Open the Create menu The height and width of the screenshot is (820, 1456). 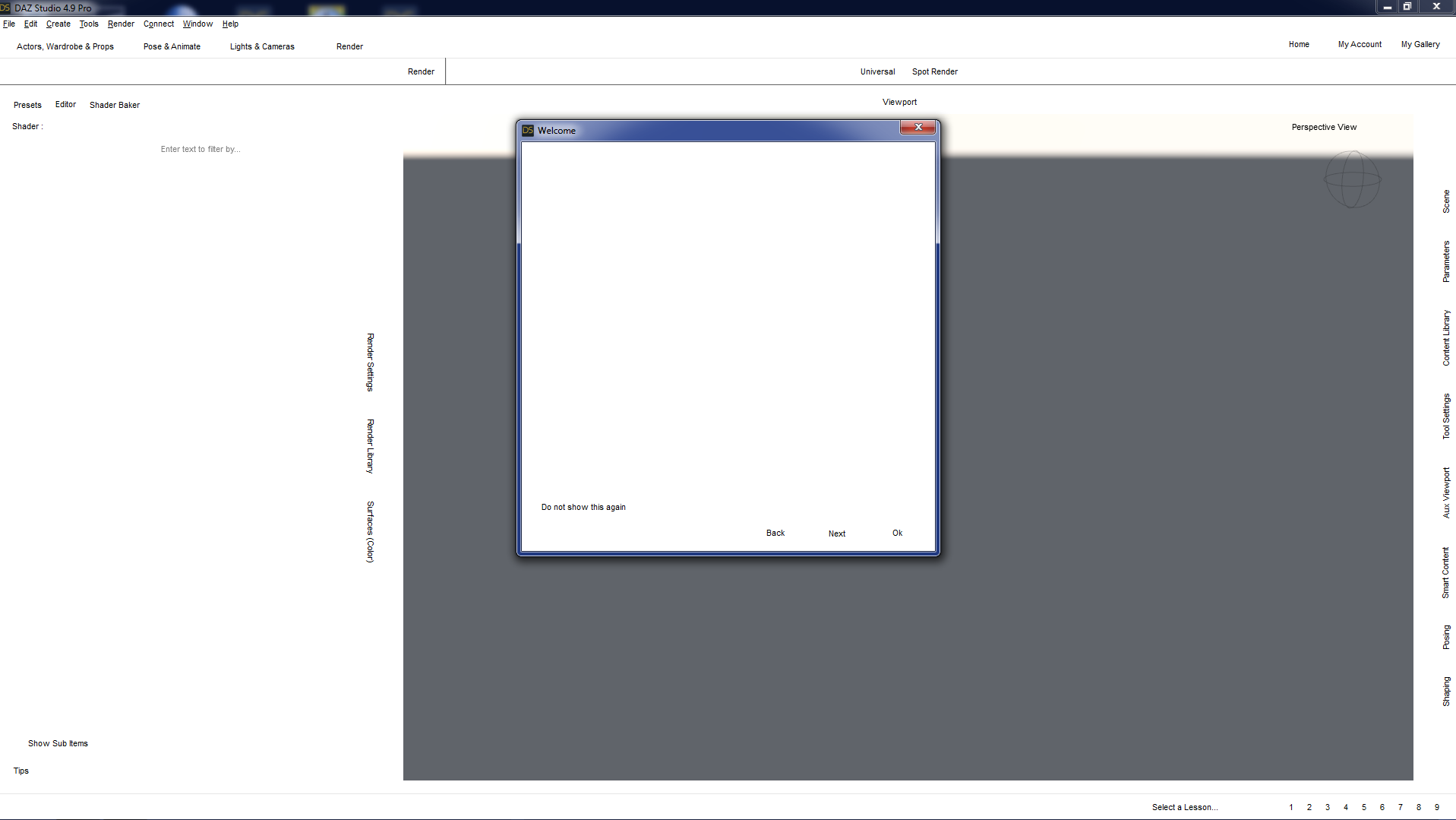58,24
